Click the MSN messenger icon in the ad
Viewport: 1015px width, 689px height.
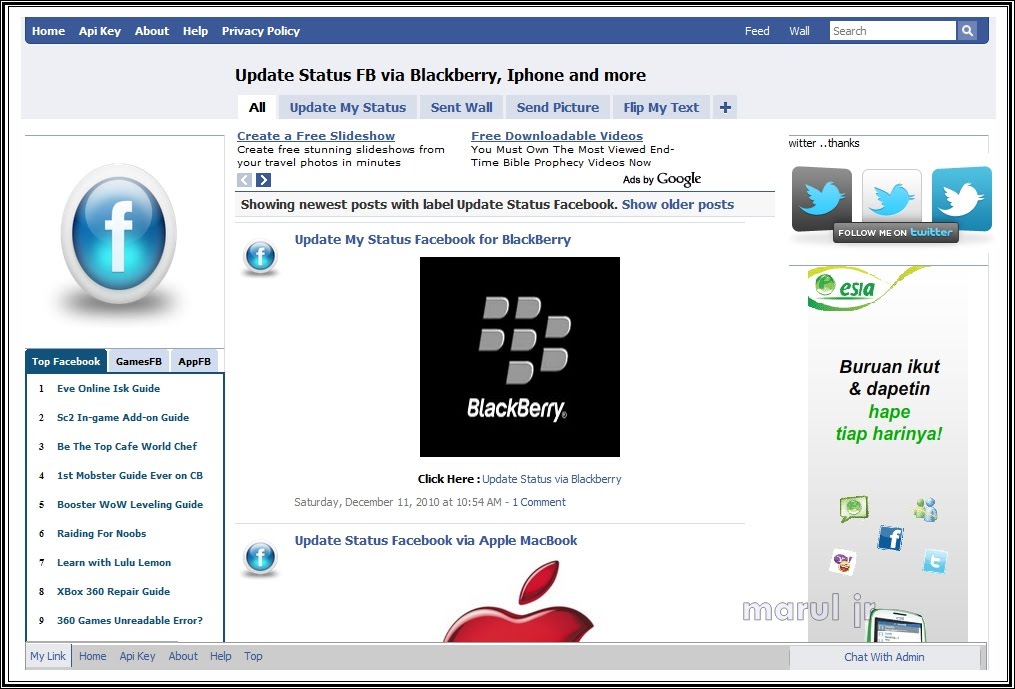926,509
